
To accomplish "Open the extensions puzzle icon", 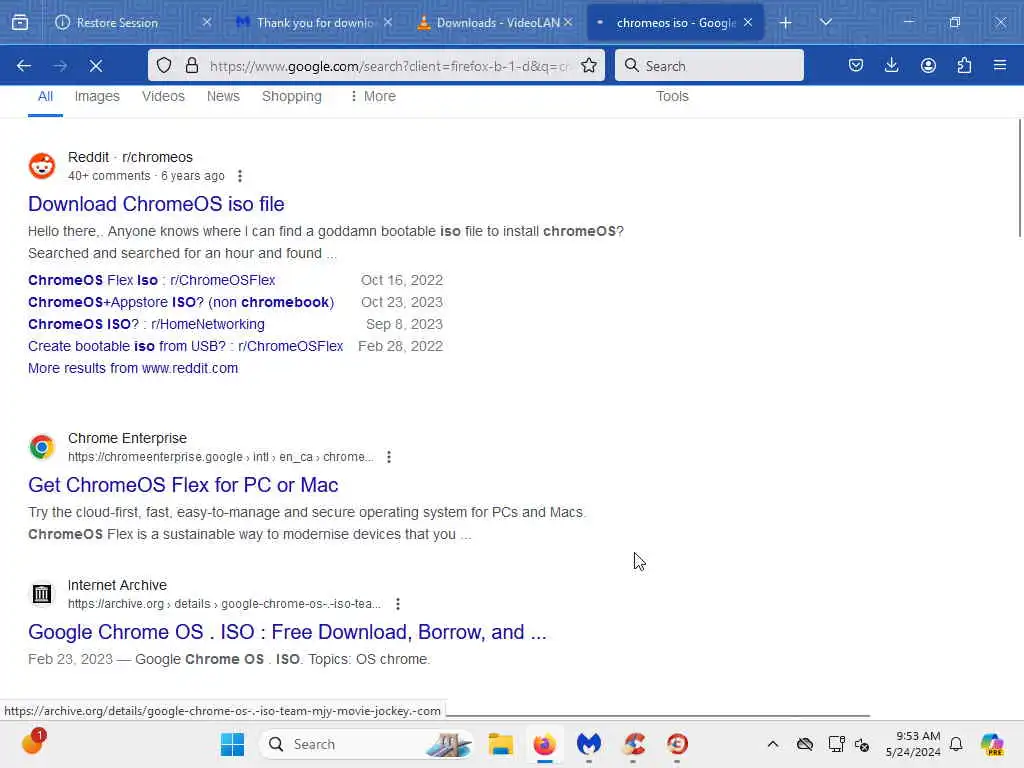I will [x=964, y=65].
